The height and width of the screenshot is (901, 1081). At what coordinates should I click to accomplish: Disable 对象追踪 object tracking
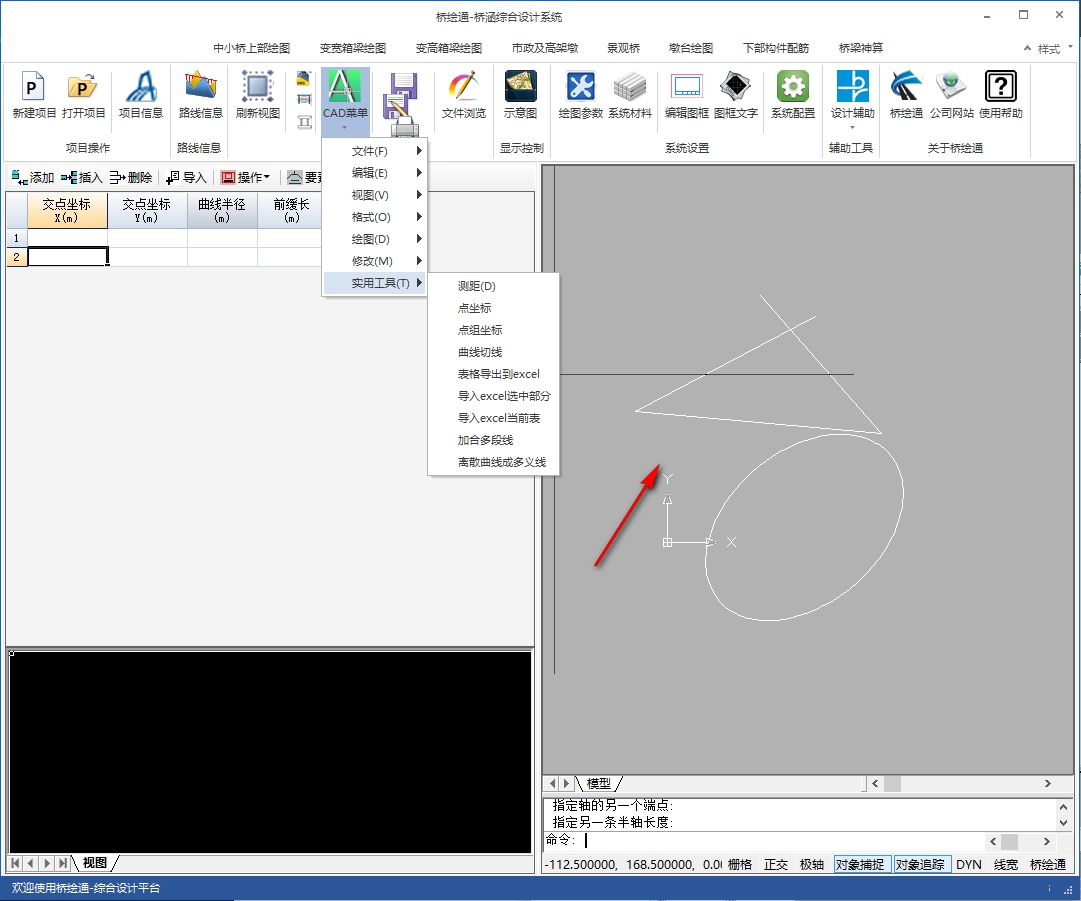tap(920, 864)
